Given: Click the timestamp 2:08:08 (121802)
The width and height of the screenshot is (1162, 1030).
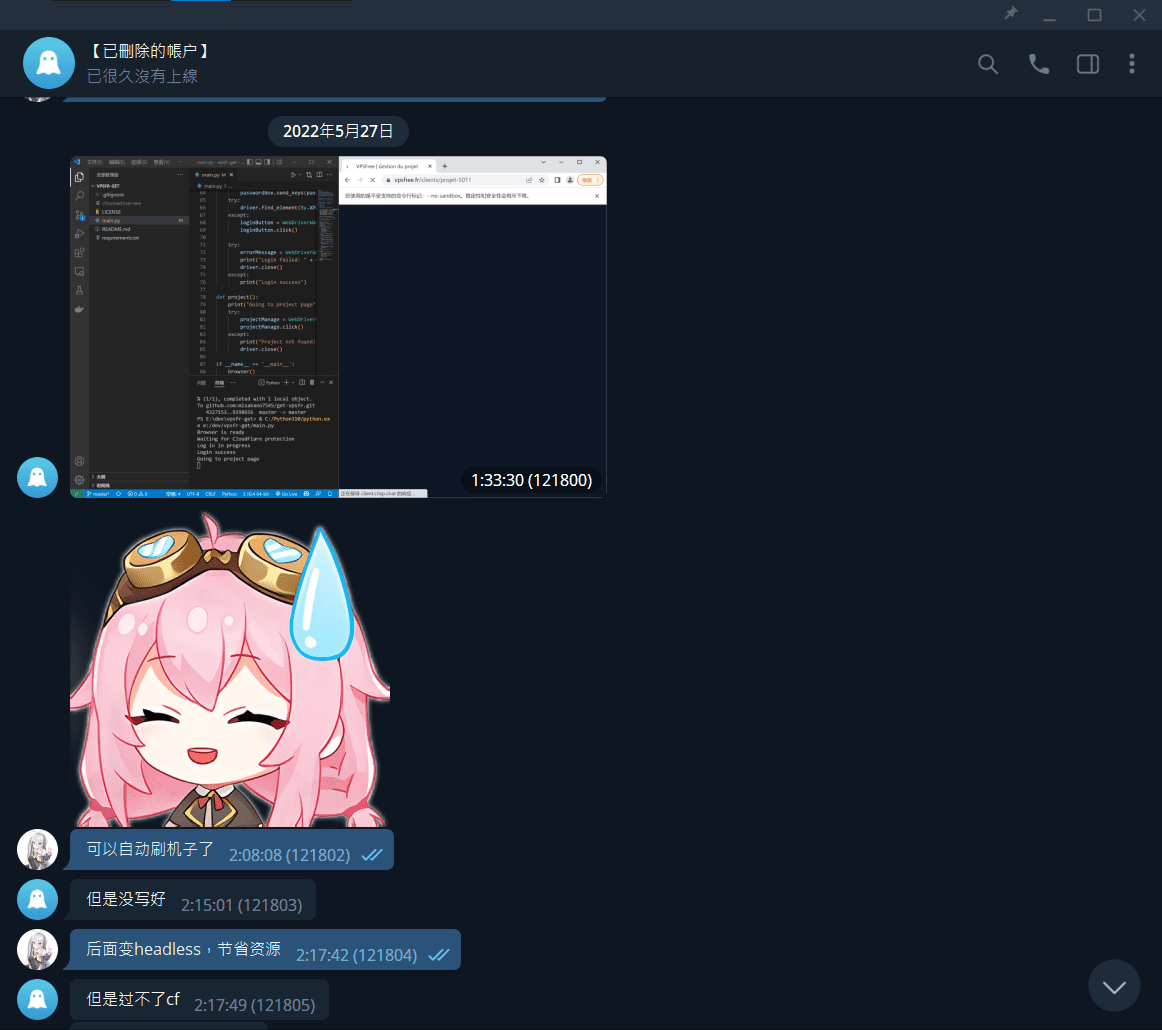Looking at the screenshot, I should (x=289, y=855).
